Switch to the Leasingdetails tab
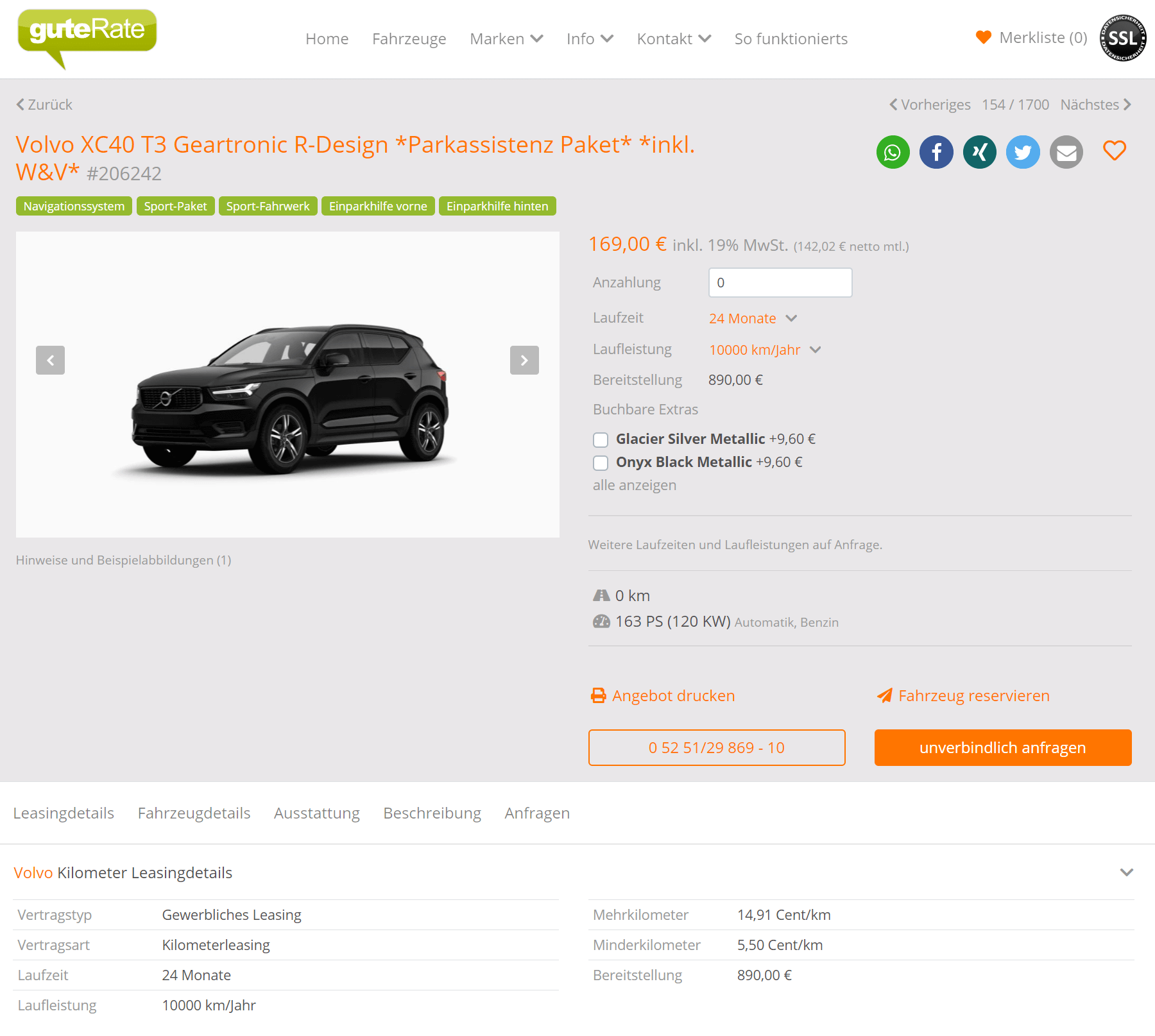The image size is (1155, 1036). click(64, 813)
